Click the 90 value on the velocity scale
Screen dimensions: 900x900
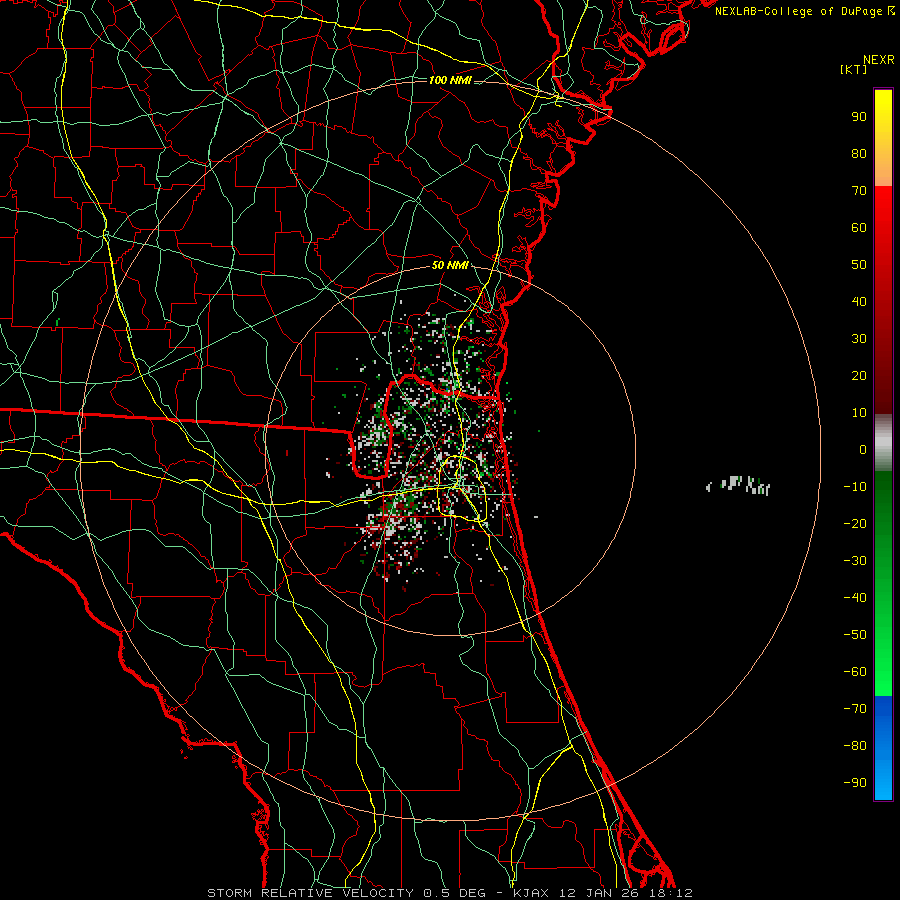859,117
